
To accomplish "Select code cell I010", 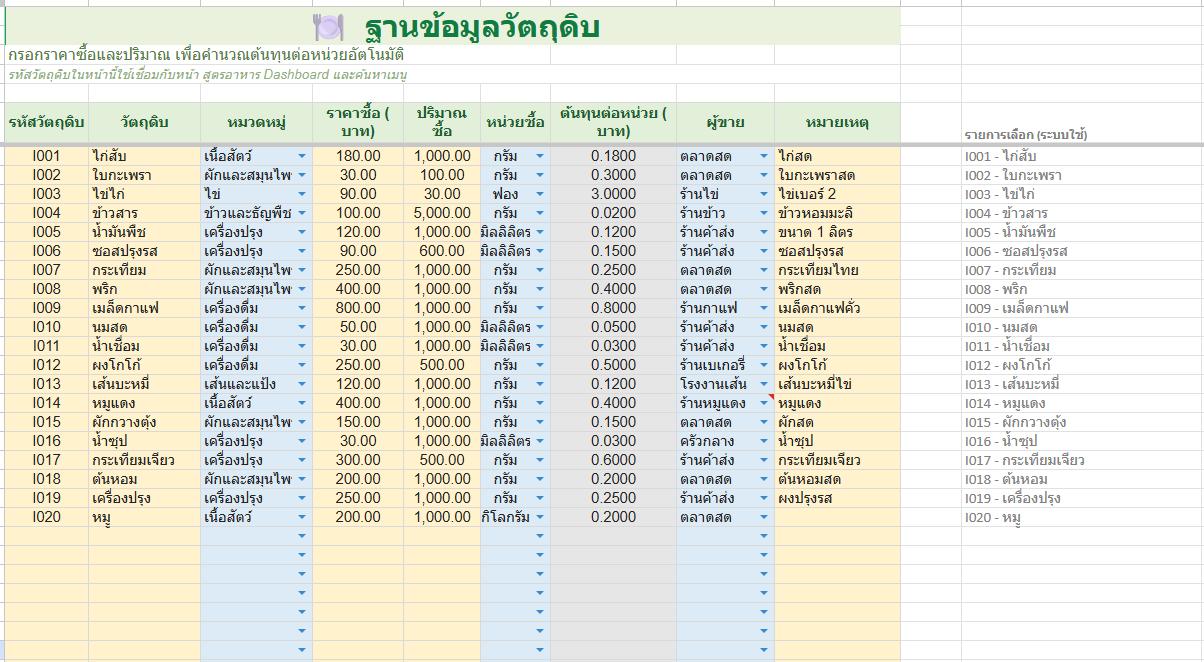I will click(x=46, y=327).
